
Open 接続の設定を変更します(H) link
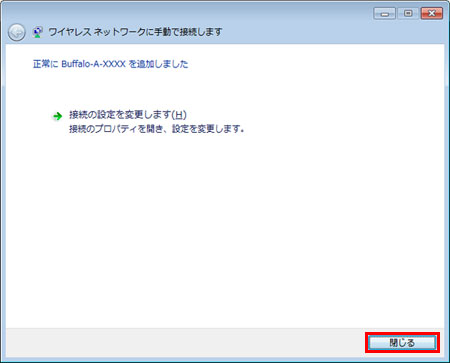[x=128, y=115]
